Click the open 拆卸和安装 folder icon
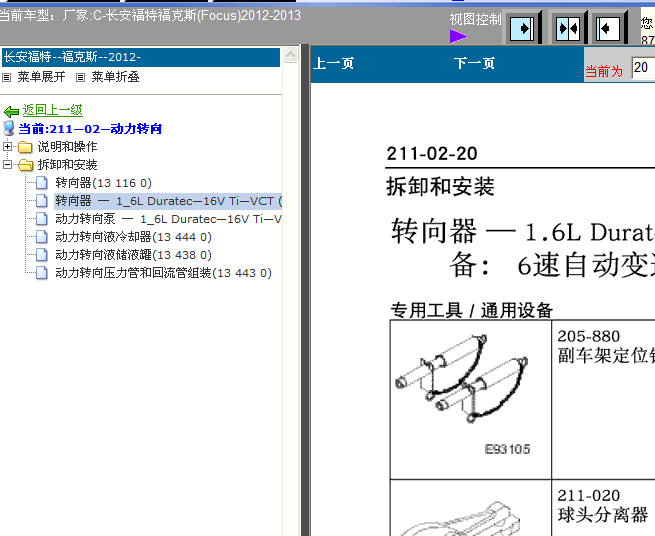 coord(25,165)
